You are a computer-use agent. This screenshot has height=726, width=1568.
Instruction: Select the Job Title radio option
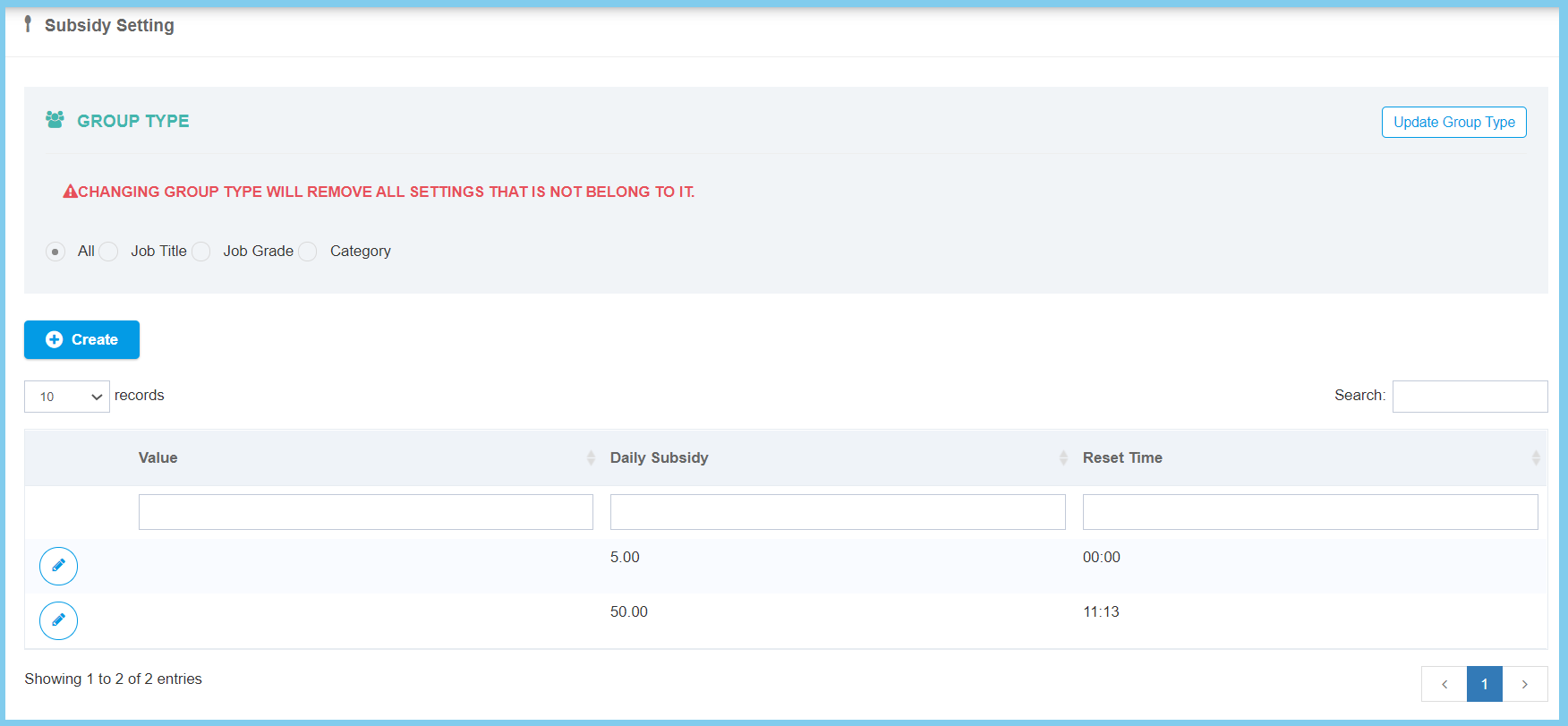tap(108, 252)
